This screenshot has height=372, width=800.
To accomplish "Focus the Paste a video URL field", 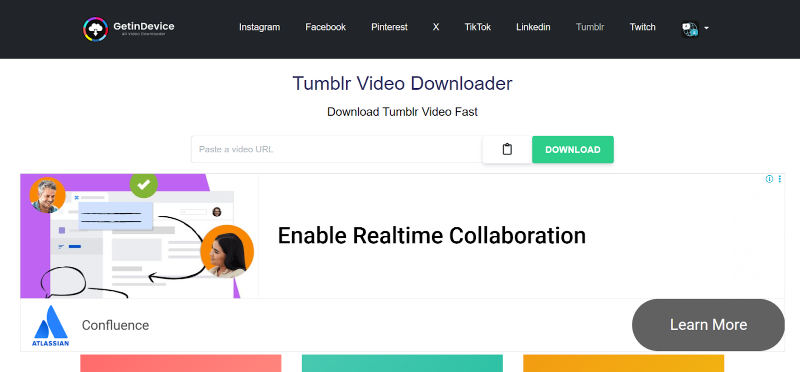I will click(337, 150).
